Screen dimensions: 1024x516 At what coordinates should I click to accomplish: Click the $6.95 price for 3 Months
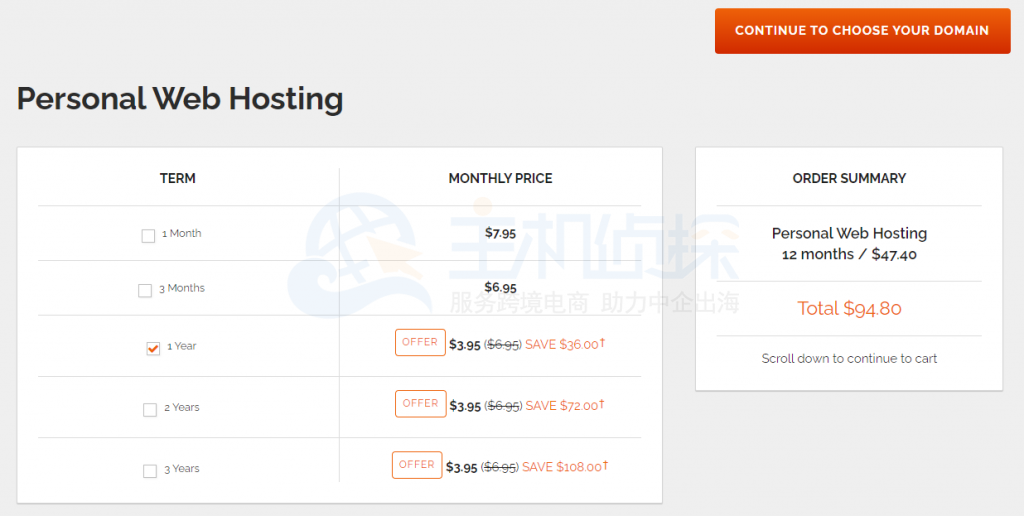[500, 287]
